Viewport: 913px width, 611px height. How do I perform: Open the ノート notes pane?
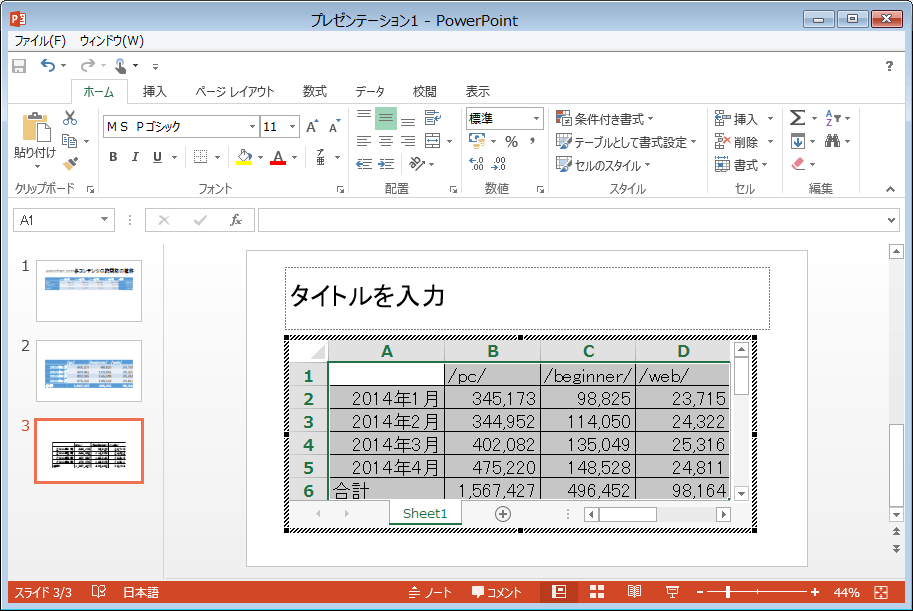tap(430, 592)
